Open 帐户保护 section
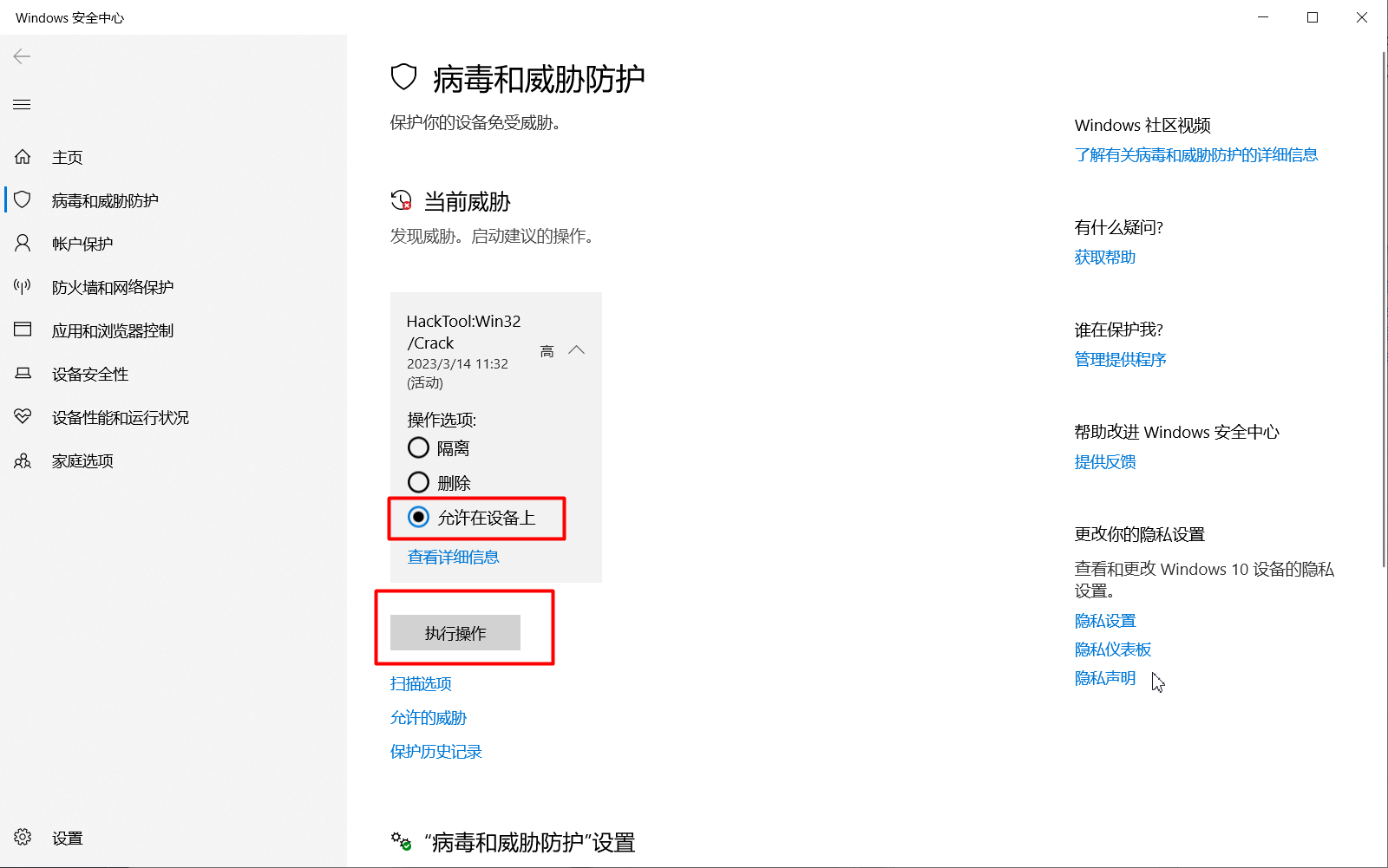 [x=173, y=244]
